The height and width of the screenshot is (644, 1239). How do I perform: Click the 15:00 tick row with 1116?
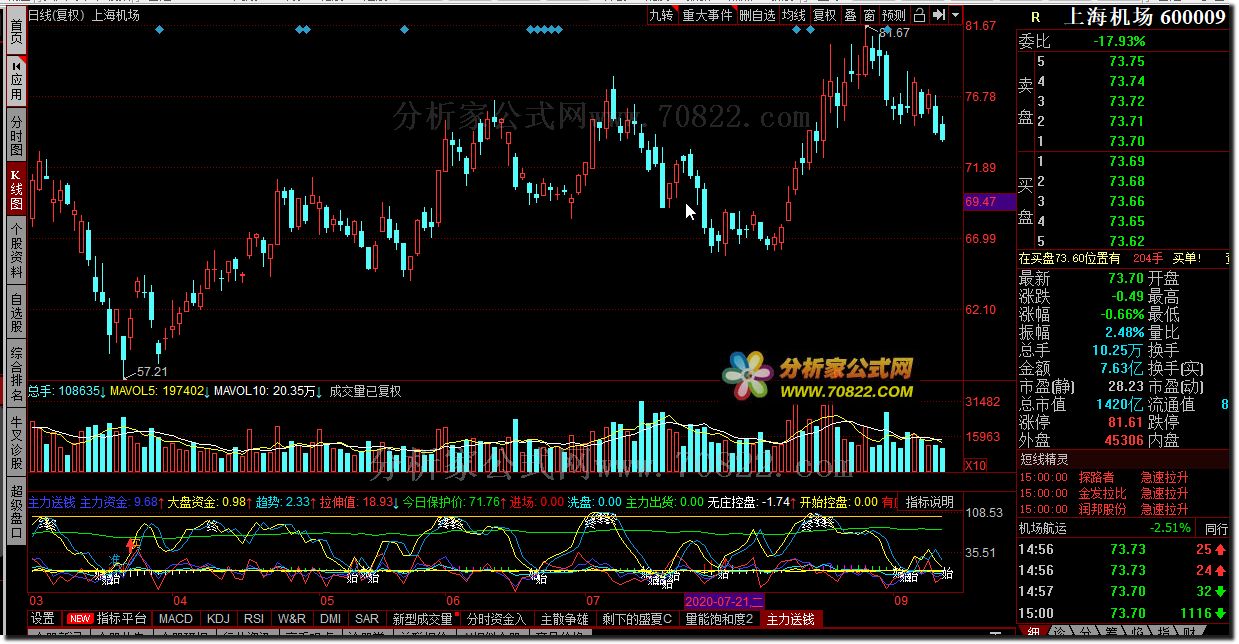click(1125, 612)
